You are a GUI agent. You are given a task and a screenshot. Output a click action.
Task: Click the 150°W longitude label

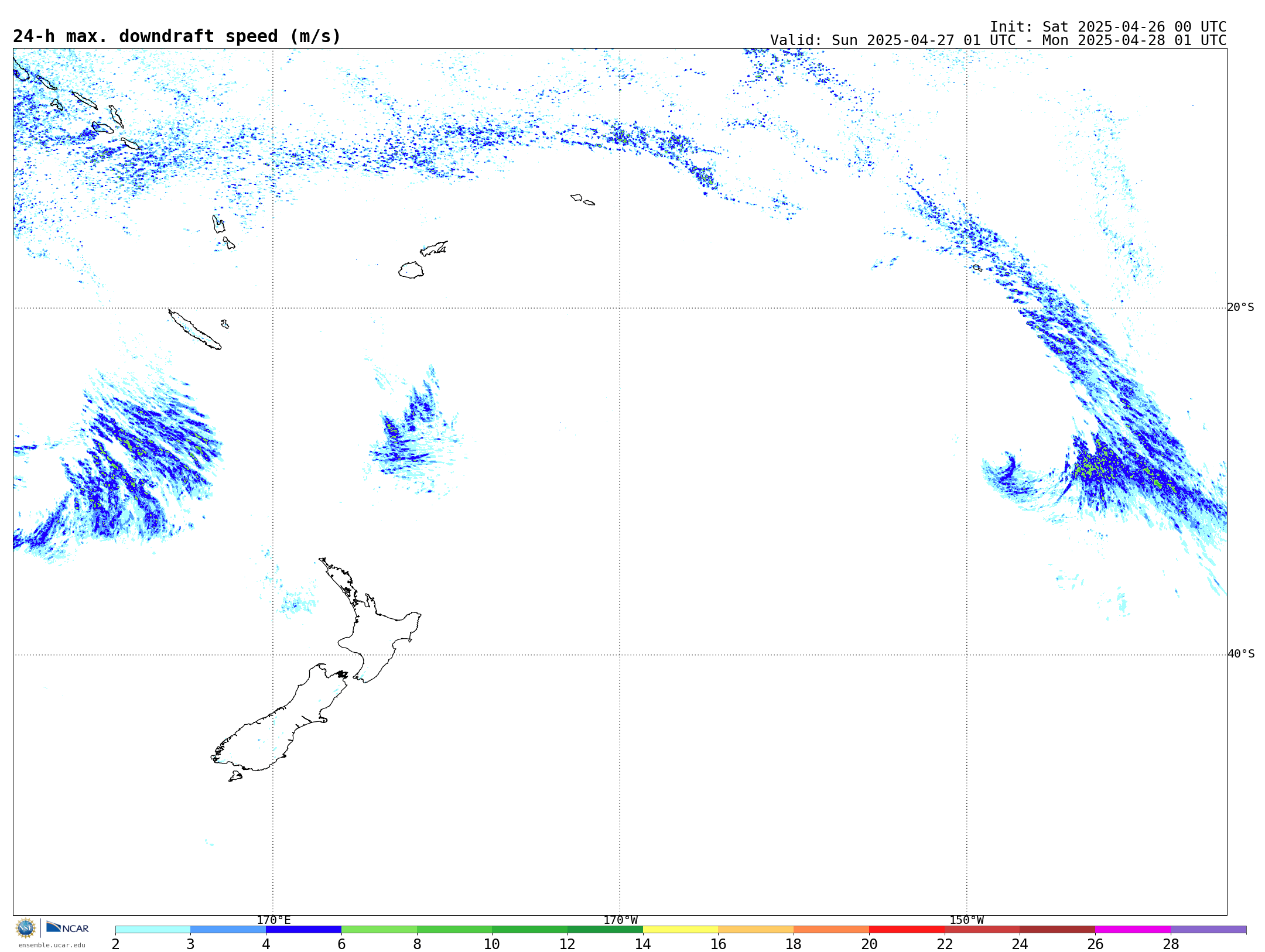coord(966,920)
